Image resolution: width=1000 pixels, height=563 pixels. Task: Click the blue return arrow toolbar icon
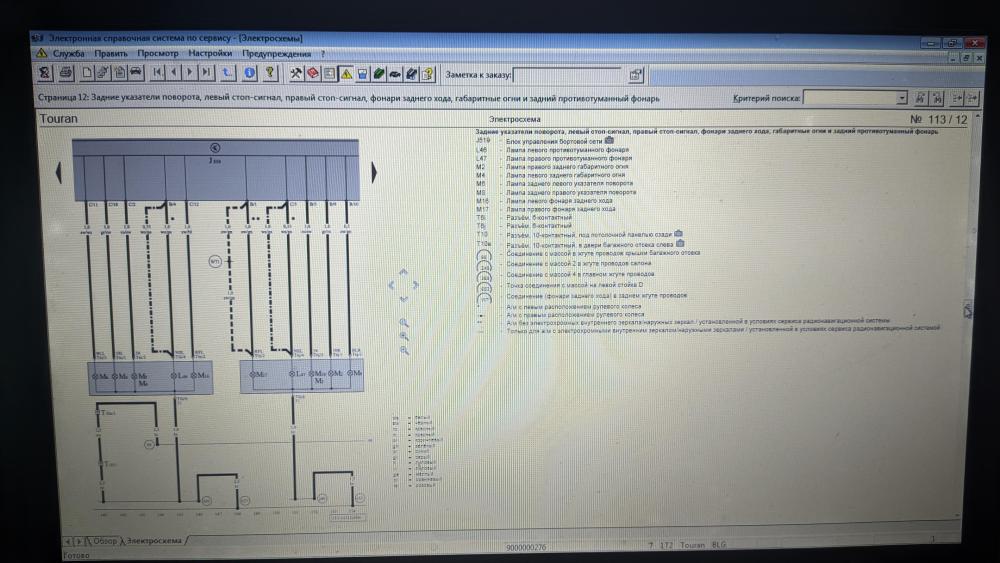(x=227, y=73)
